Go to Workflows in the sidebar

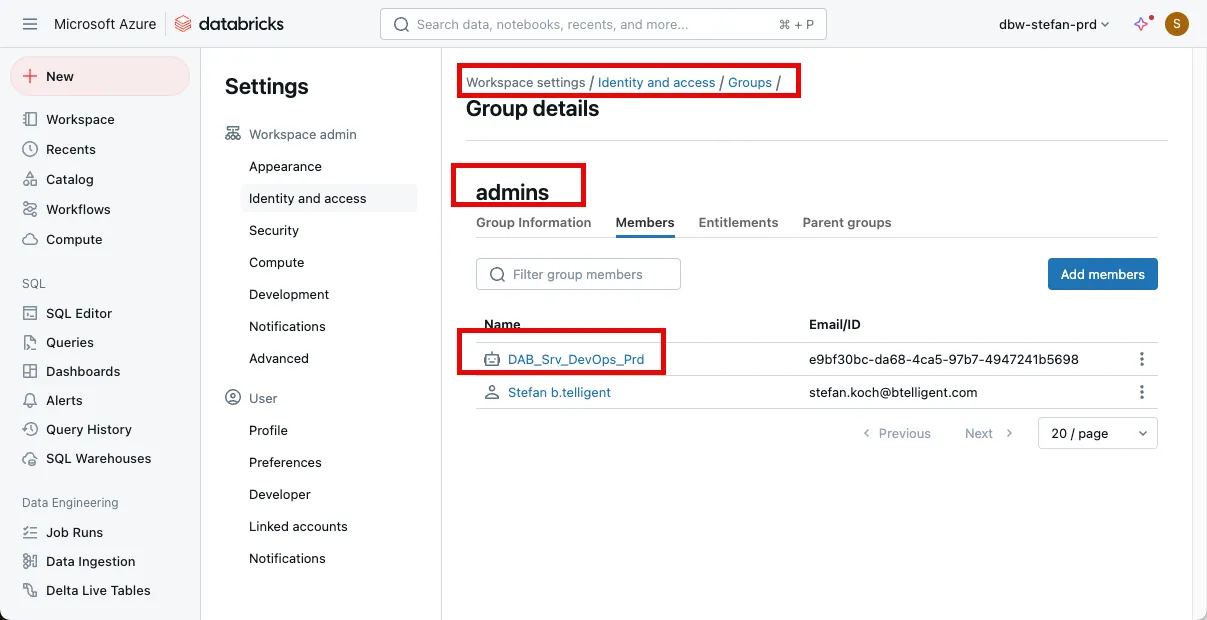click(x=78, y=209)
